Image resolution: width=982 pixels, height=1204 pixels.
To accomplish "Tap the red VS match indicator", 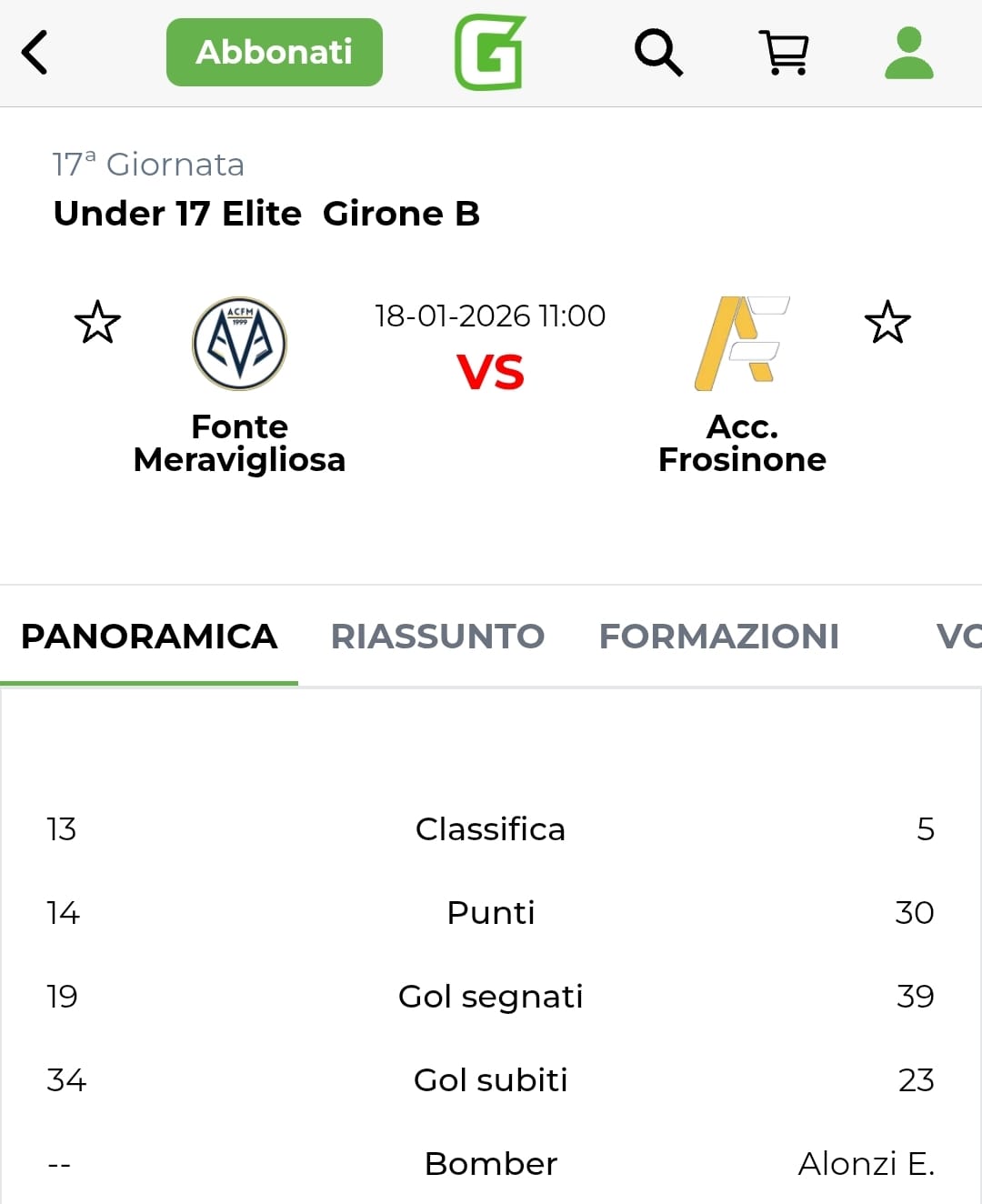I will click(x=490, y=372).
